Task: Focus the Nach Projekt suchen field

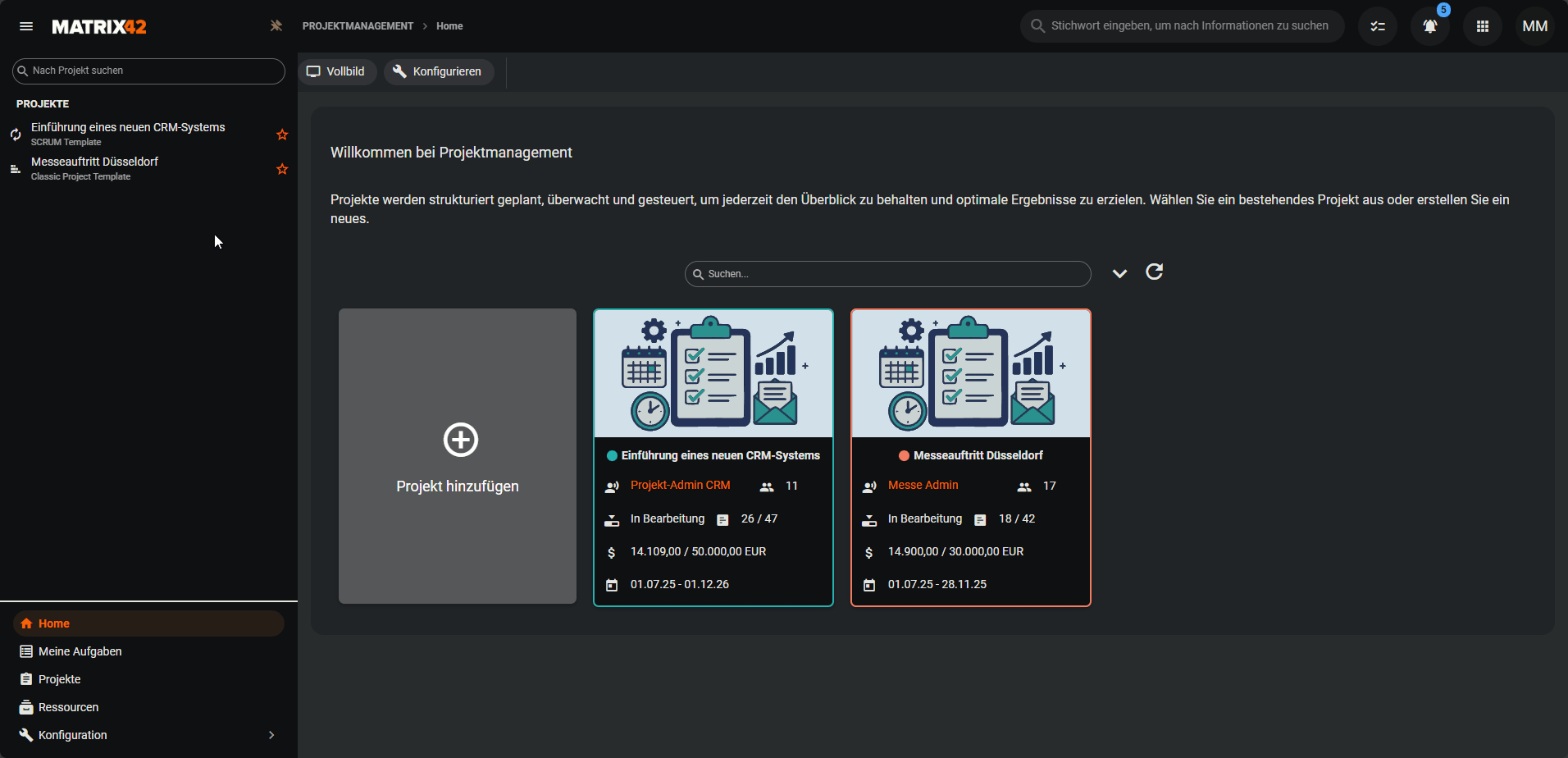Action: click(x=154, y=71)
